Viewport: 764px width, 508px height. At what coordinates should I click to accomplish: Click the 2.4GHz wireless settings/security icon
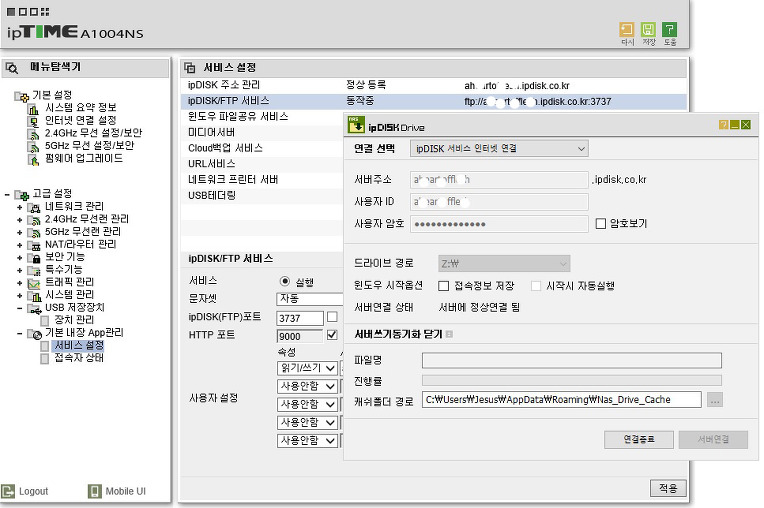(33, 133)
